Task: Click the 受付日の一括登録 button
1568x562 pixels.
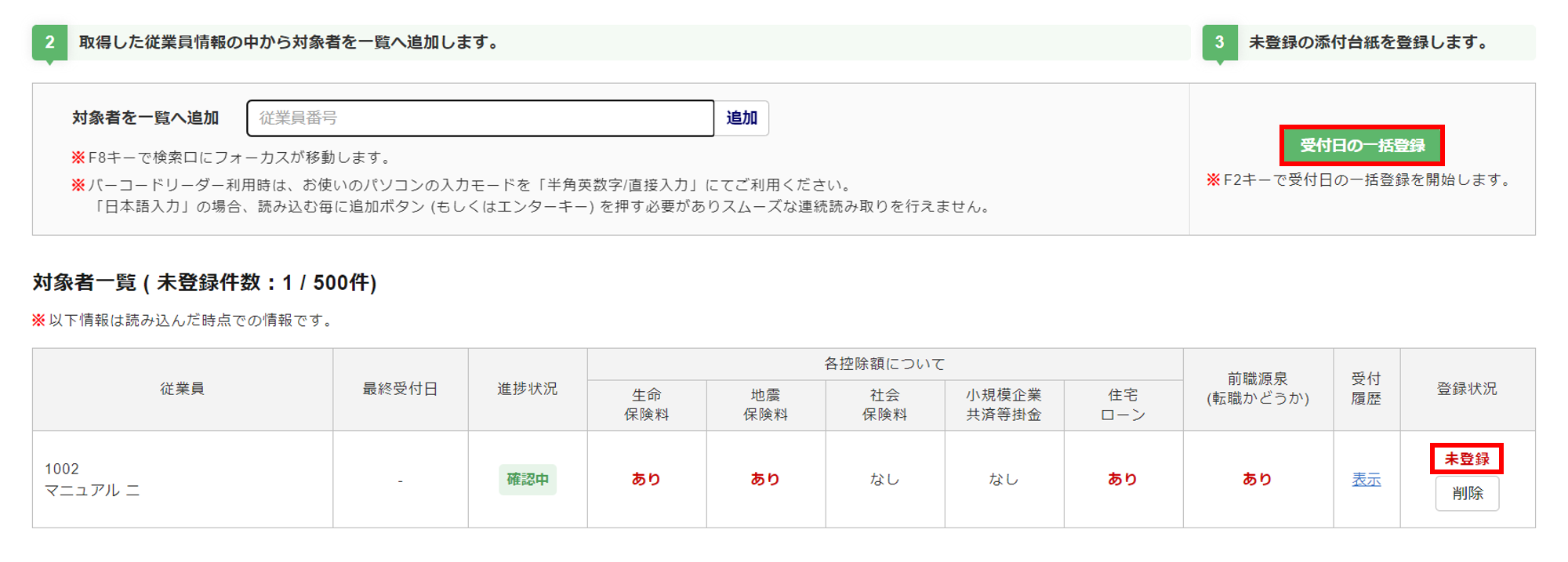Action: click(x=1362, y=146)
